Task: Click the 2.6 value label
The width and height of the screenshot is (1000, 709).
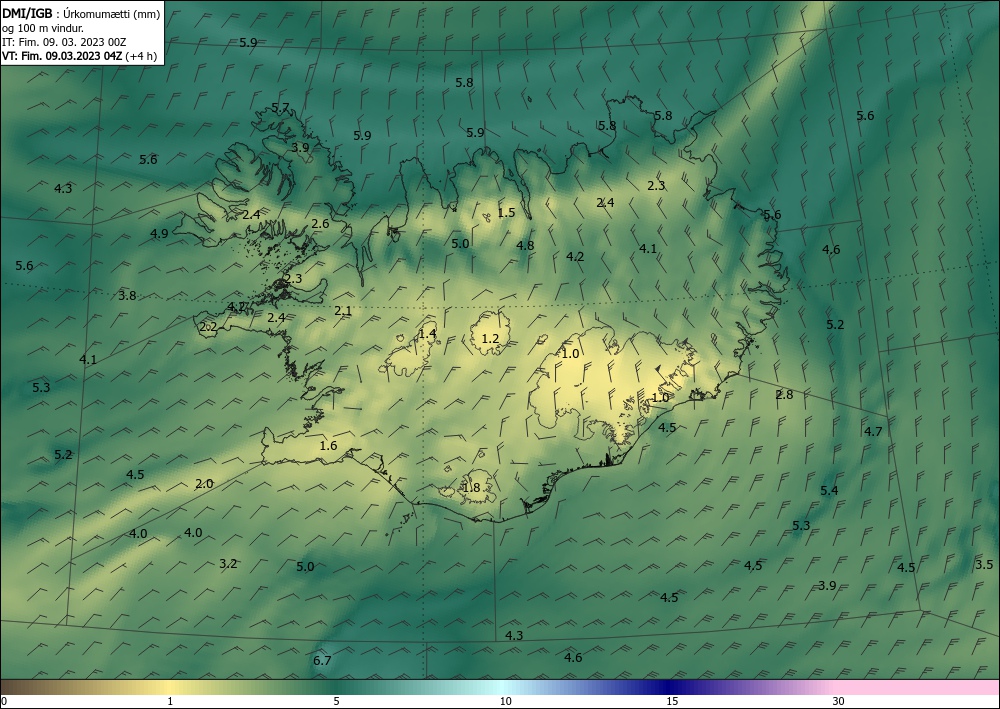Action: point(320,224)
